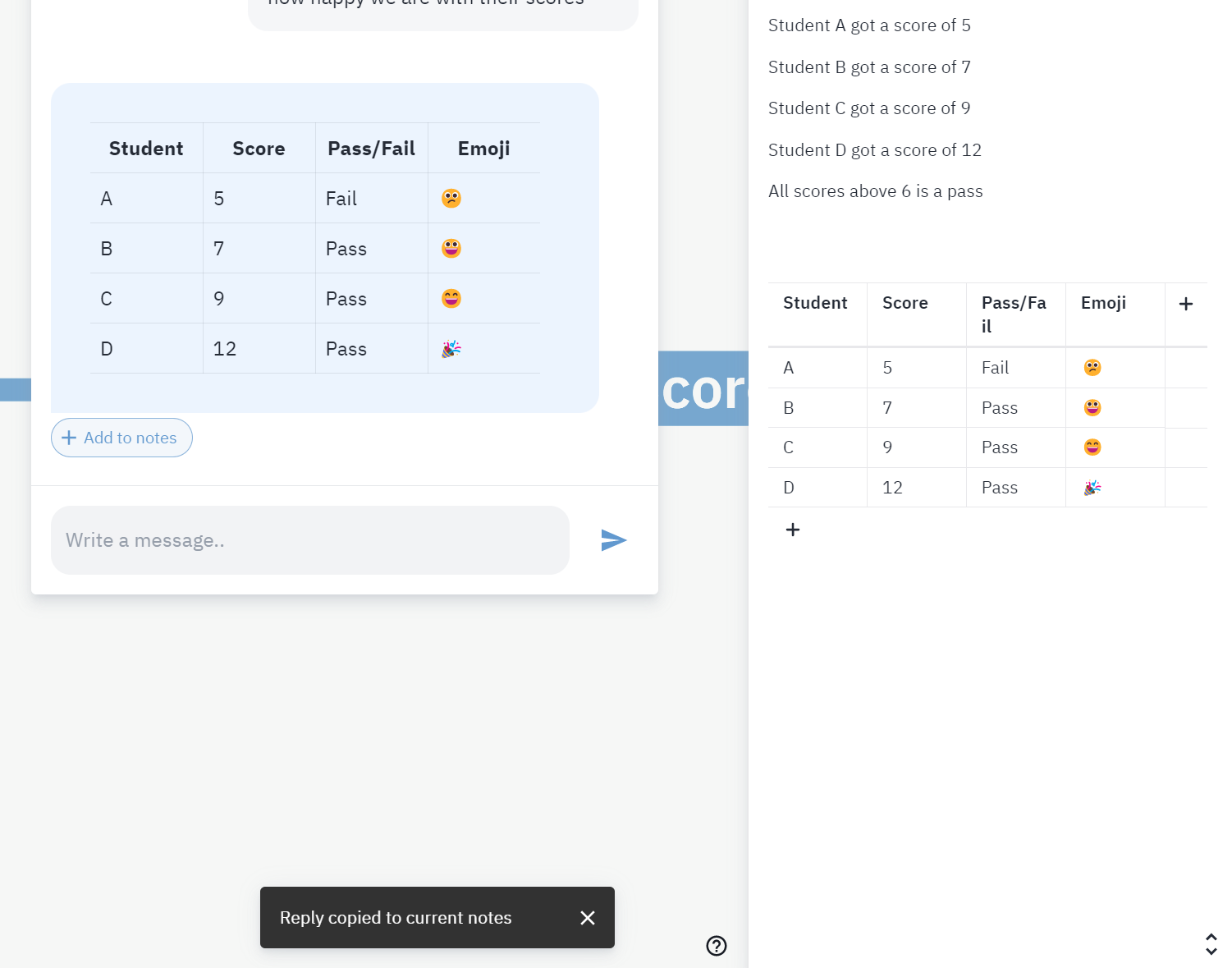Screen dimensions: 1232x968
Task: Click the score 12 cell in the notes table
Action: 917,488
